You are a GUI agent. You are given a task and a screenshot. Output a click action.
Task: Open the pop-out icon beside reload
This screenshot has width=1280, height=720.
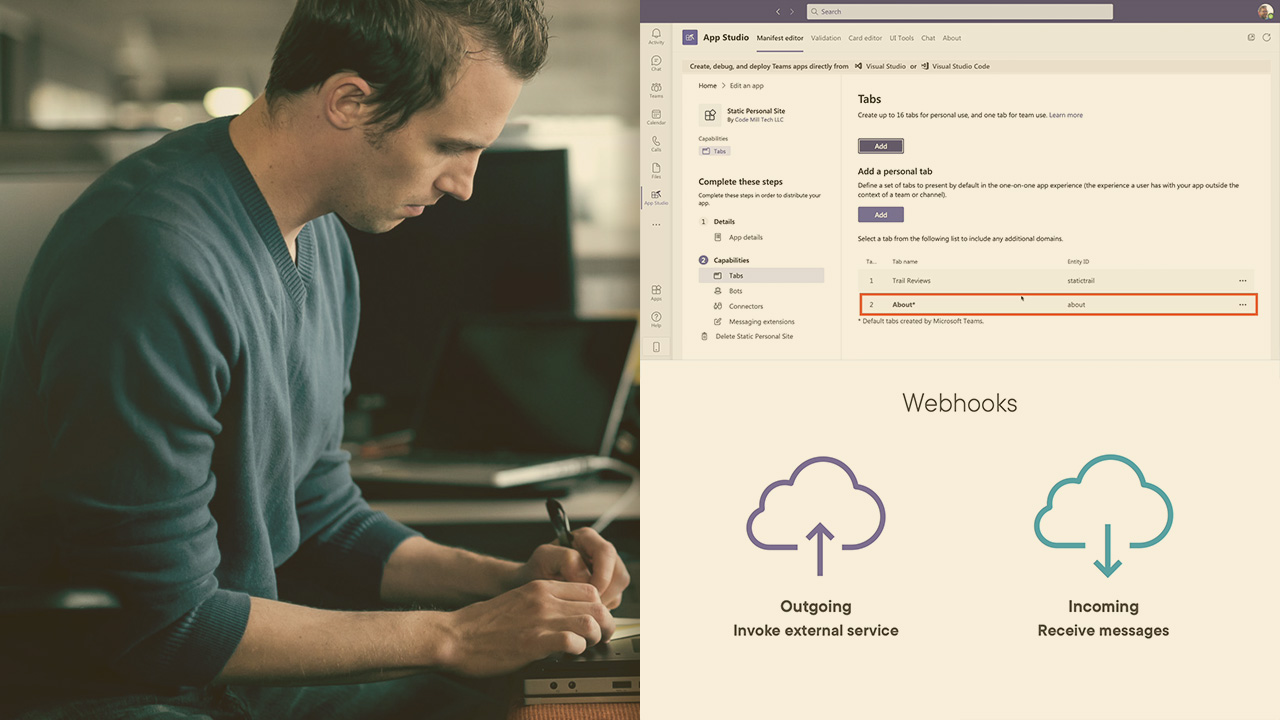pyautogui.click(x=1251, y=38)
